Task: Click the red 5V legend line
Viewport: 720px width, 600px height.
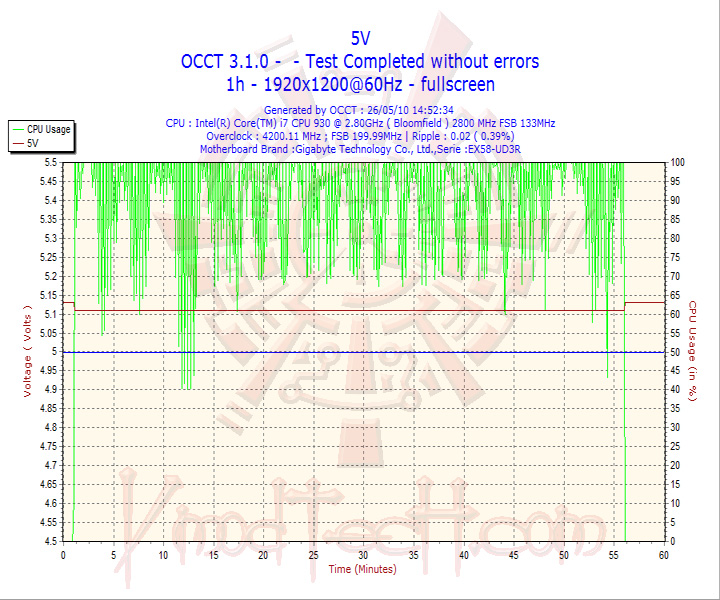Action: coord(18,143)
